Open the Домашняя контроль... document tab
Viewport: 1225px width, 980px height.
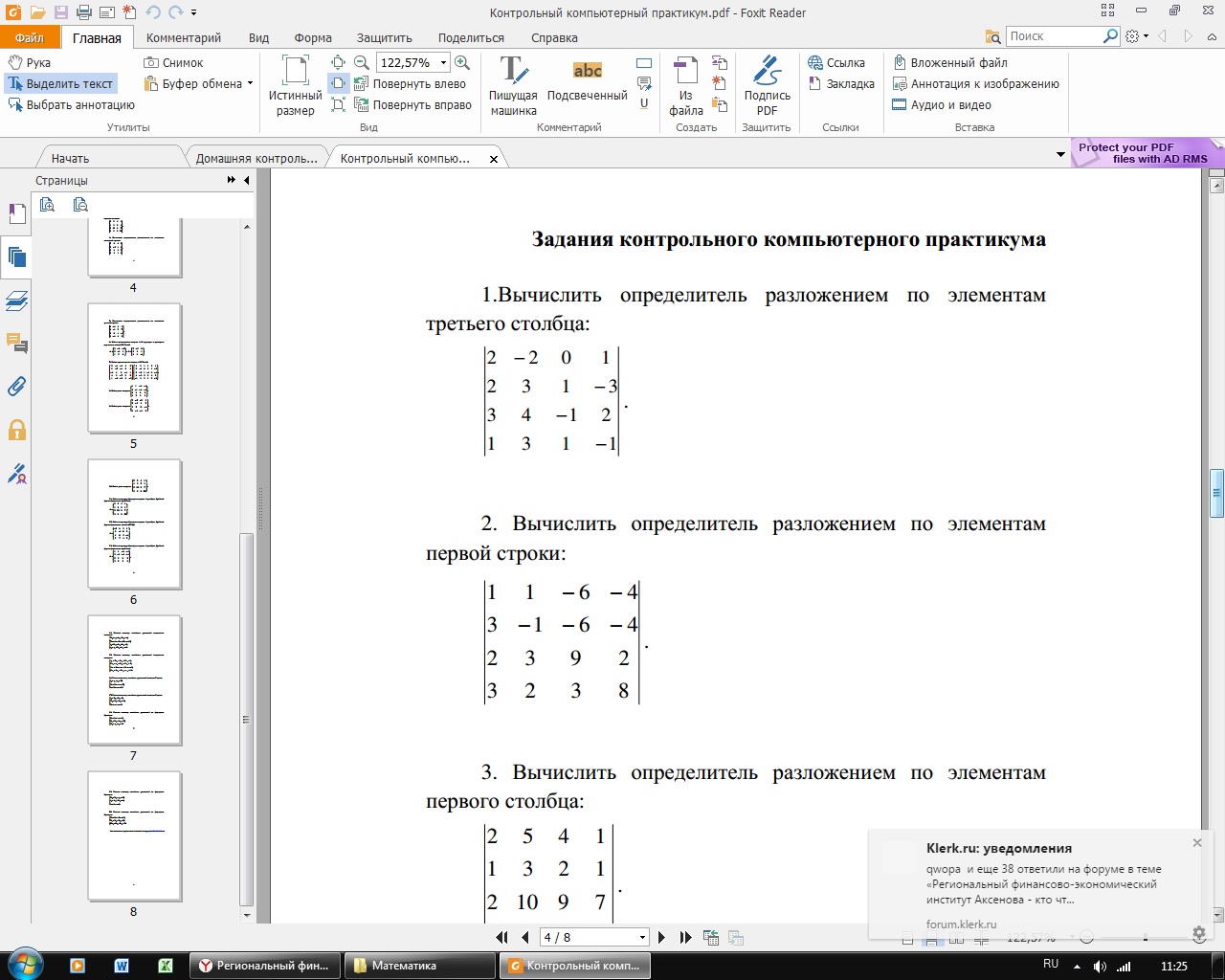(x=256, y=159)
